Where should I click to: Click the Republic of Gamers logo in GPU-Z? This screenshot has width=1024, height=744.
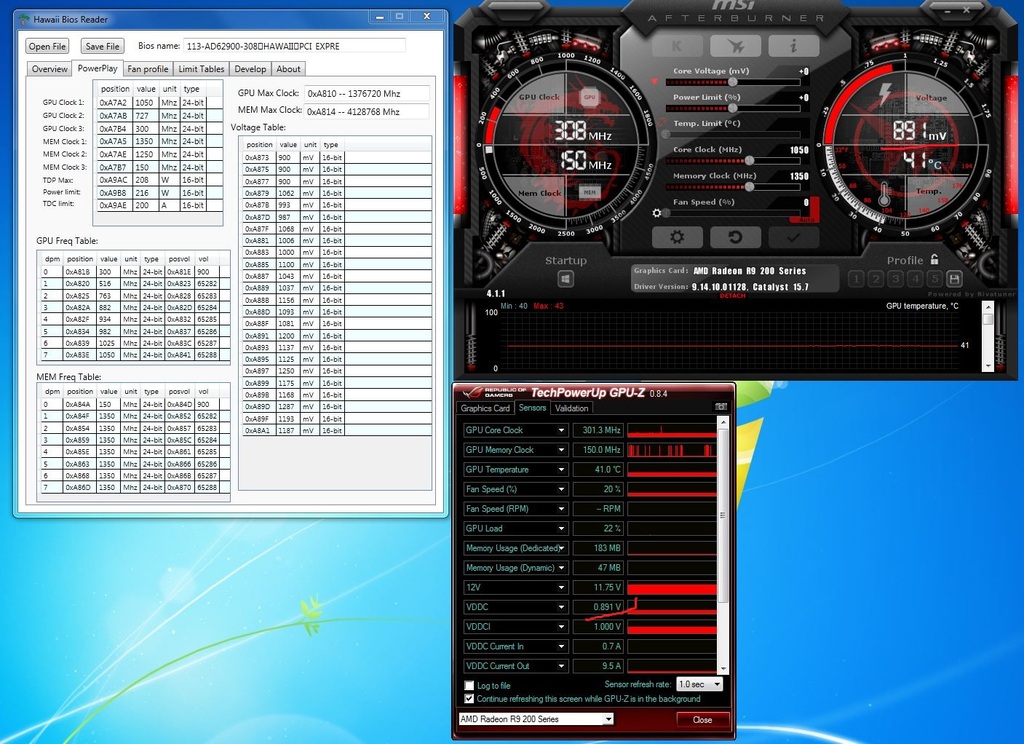click(494, 392)
